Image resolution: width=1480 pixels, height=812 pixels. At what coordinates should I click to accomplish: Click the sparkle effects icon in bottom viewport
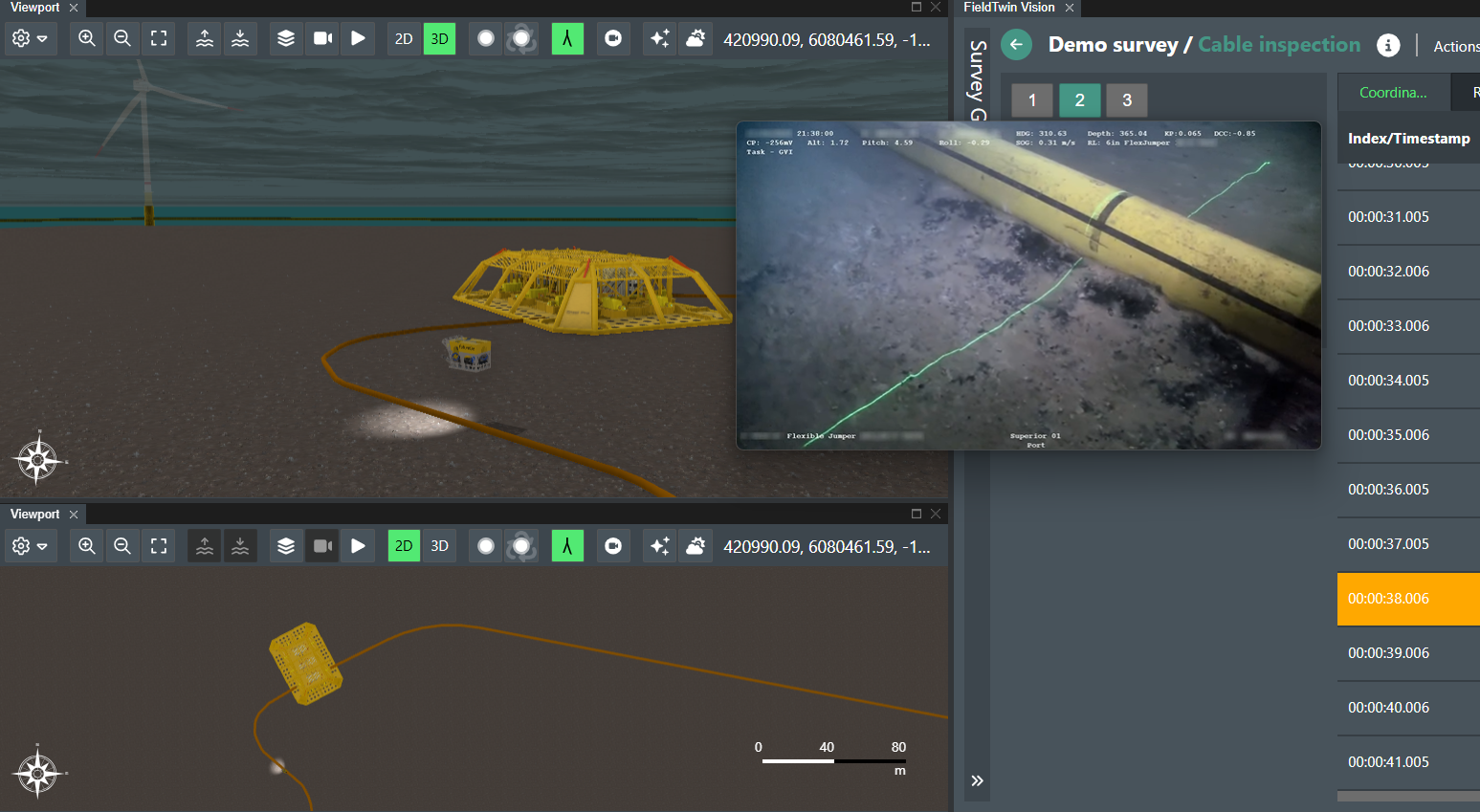click(x=660, y=545)
